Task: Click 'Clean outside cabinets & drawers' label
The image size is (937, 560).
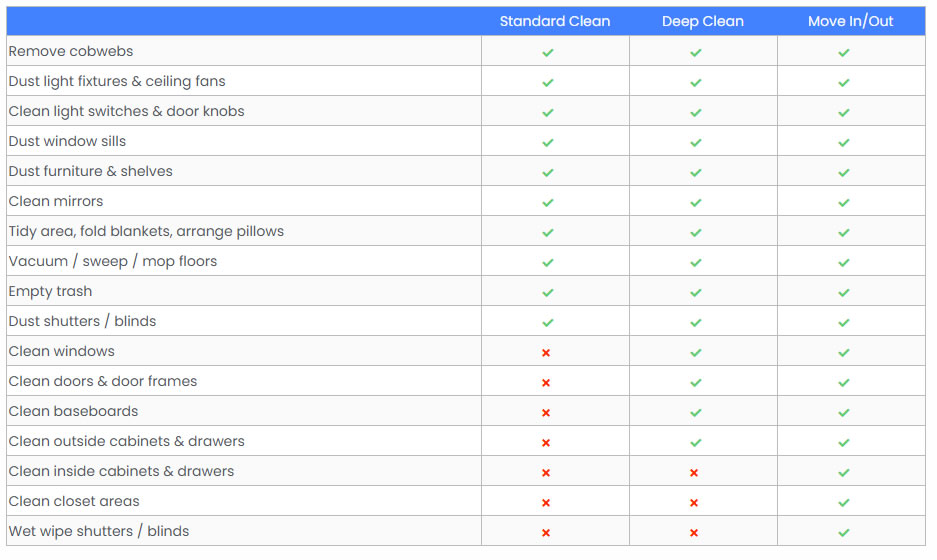Action: coord(127,441)
